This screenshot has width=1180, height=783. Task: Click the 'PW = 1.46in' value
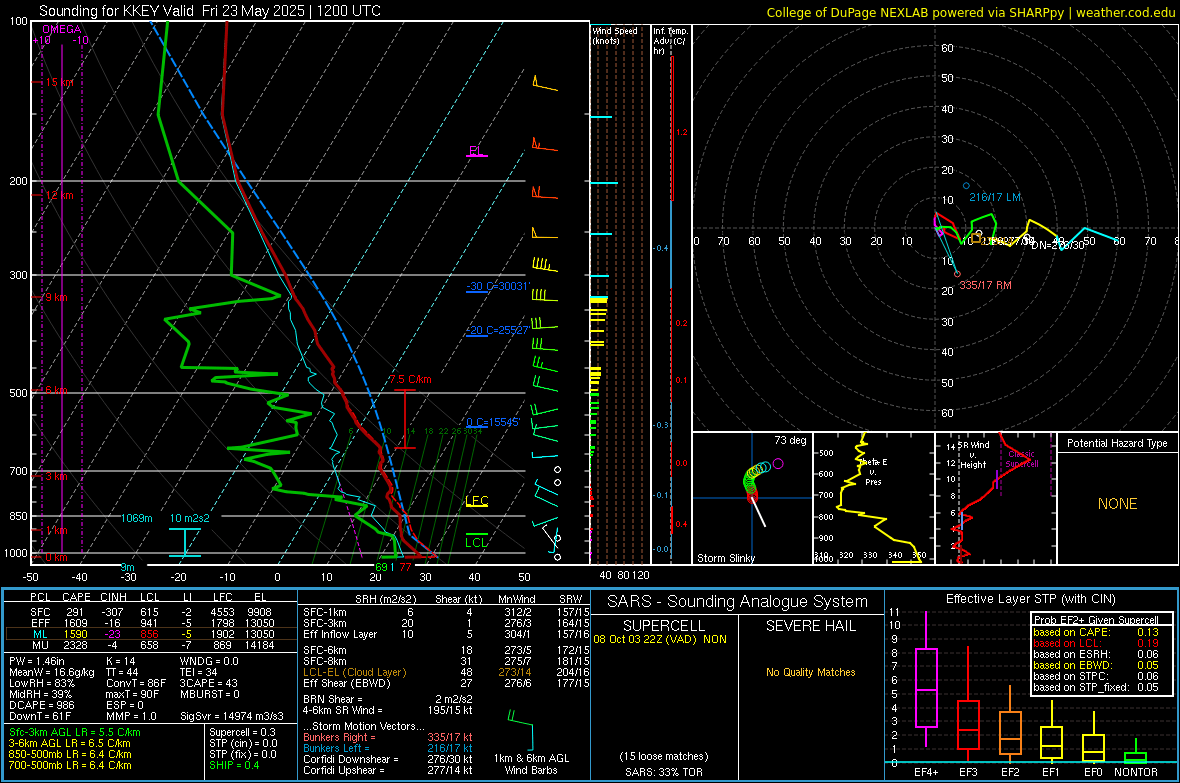point(37,661)
